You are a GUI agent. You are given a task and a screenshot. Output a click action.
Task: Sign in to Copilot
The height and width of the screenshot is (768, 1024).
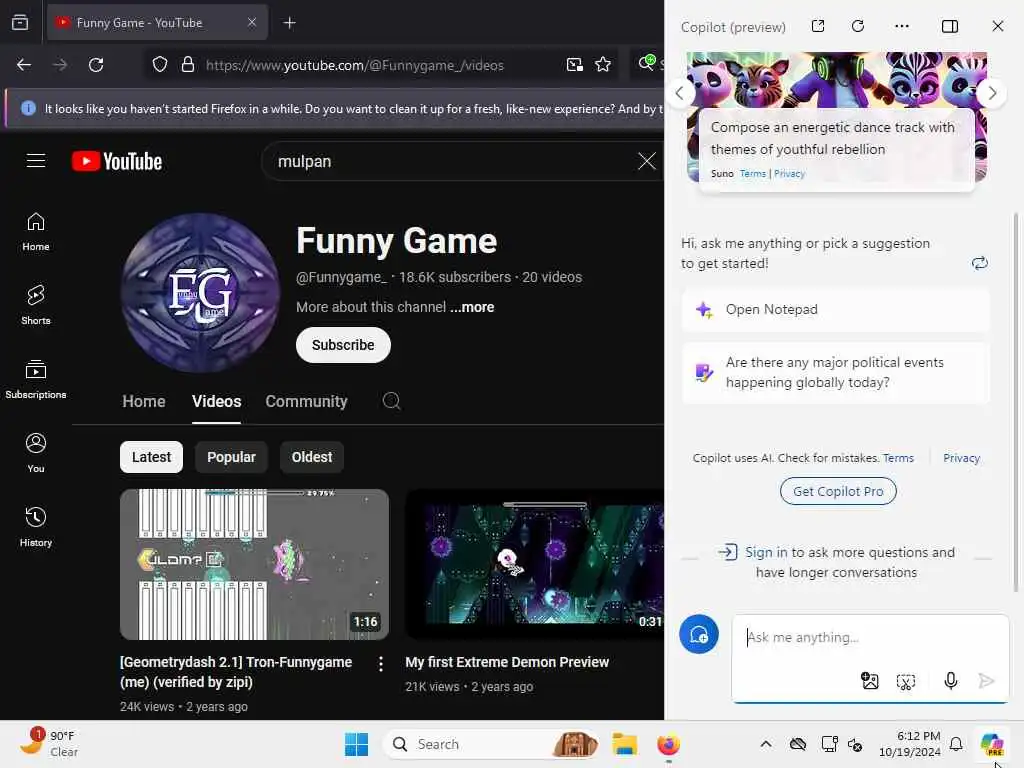tap(767, 552)
